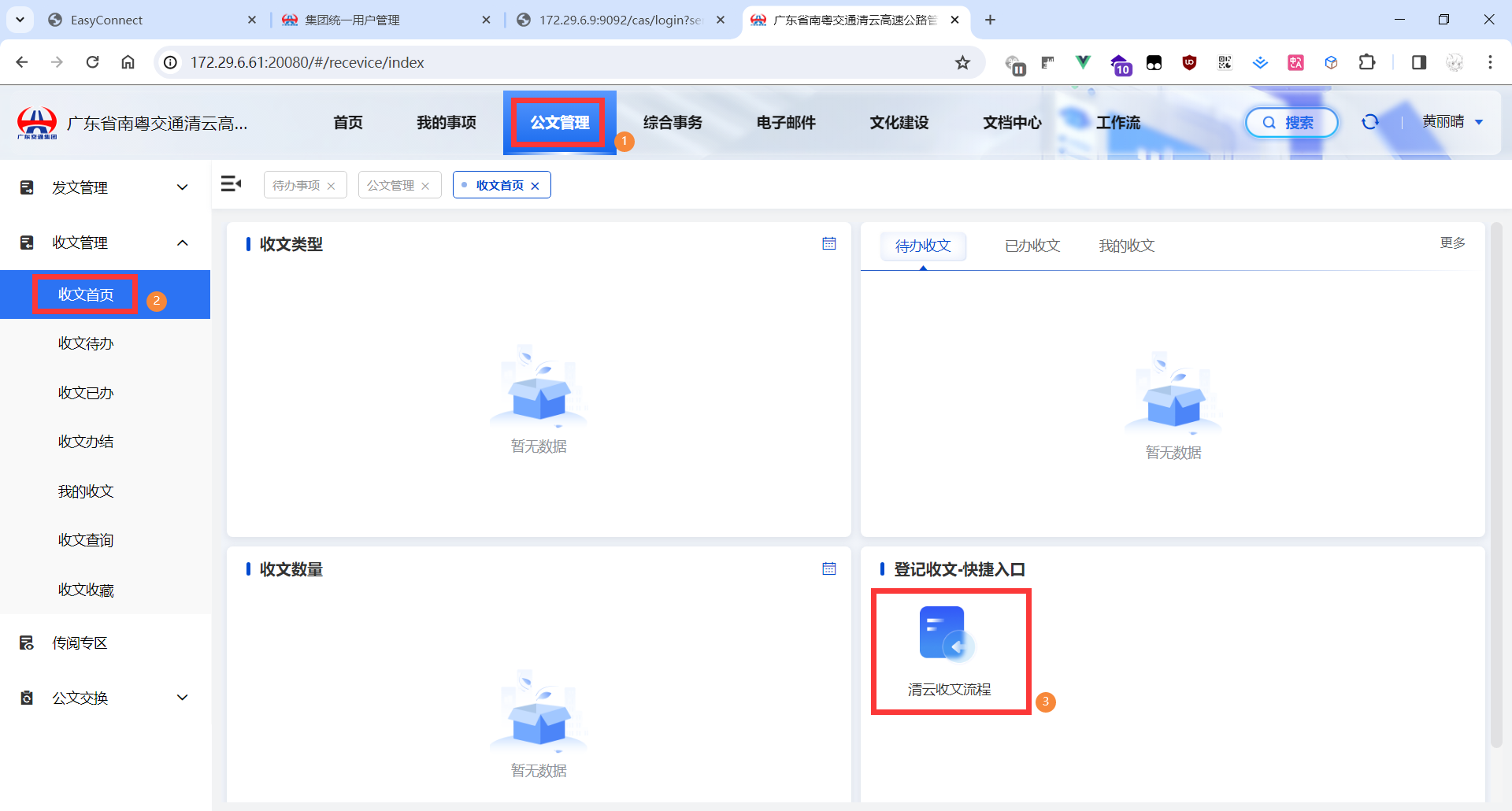Close the 收文首页 page tab
Screen dimensions: 1512x811
pos(535,186)
